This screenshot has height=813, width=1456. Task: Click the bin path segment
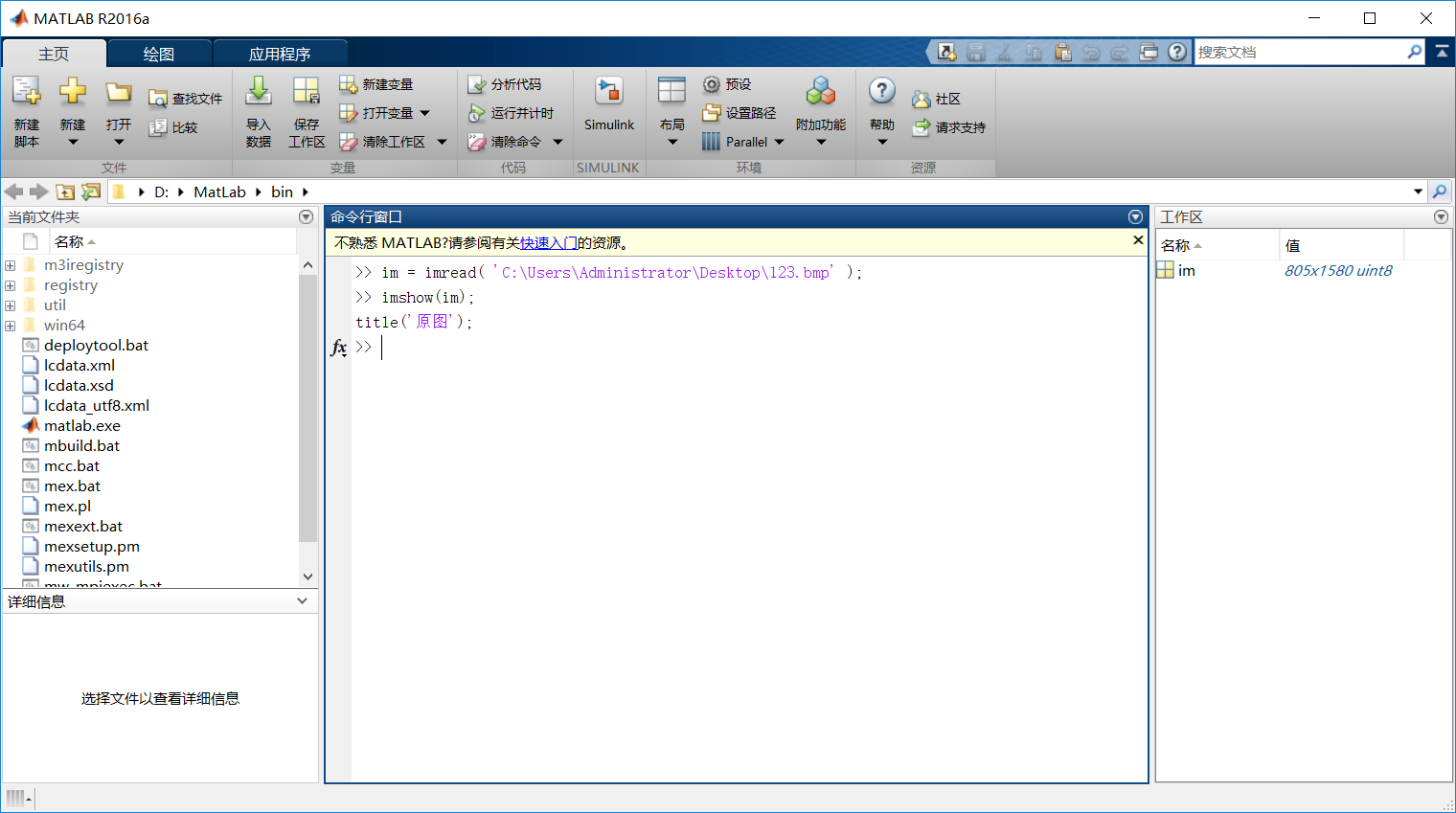point(282,192)
